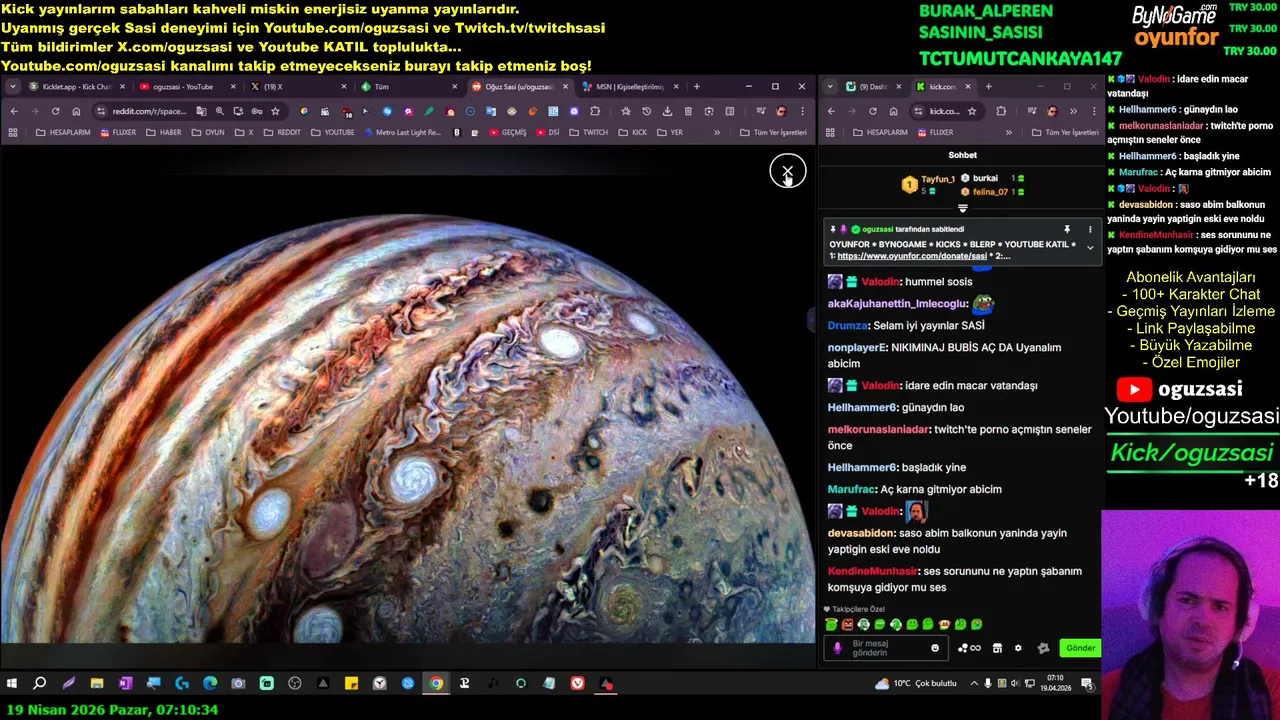Screen dimensions: 1280x720
Task: Open the Windows Start menu
Action: click(x=12, y=684)
